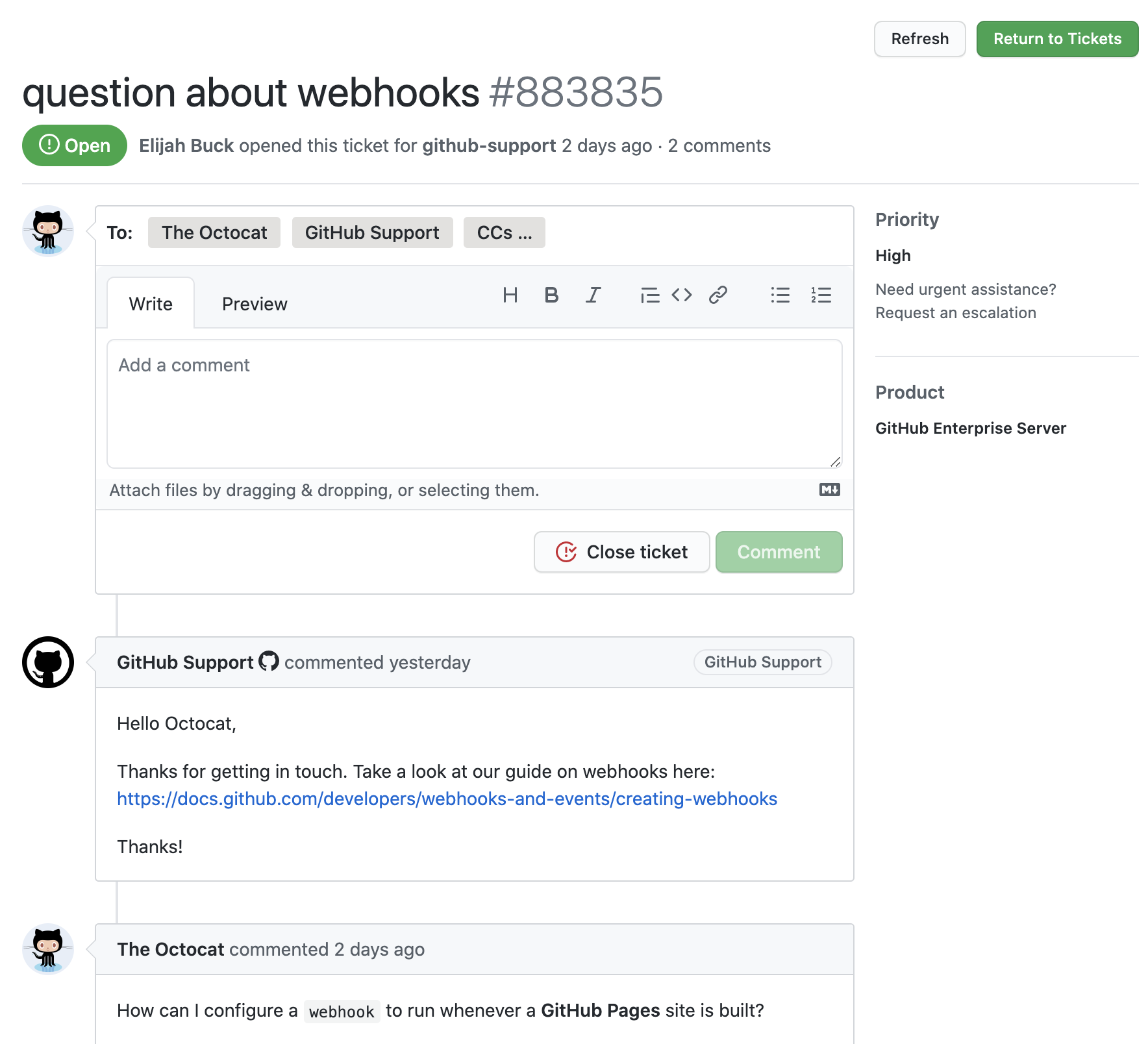
Task: Click github-support organization name
Action: point(489,145)
